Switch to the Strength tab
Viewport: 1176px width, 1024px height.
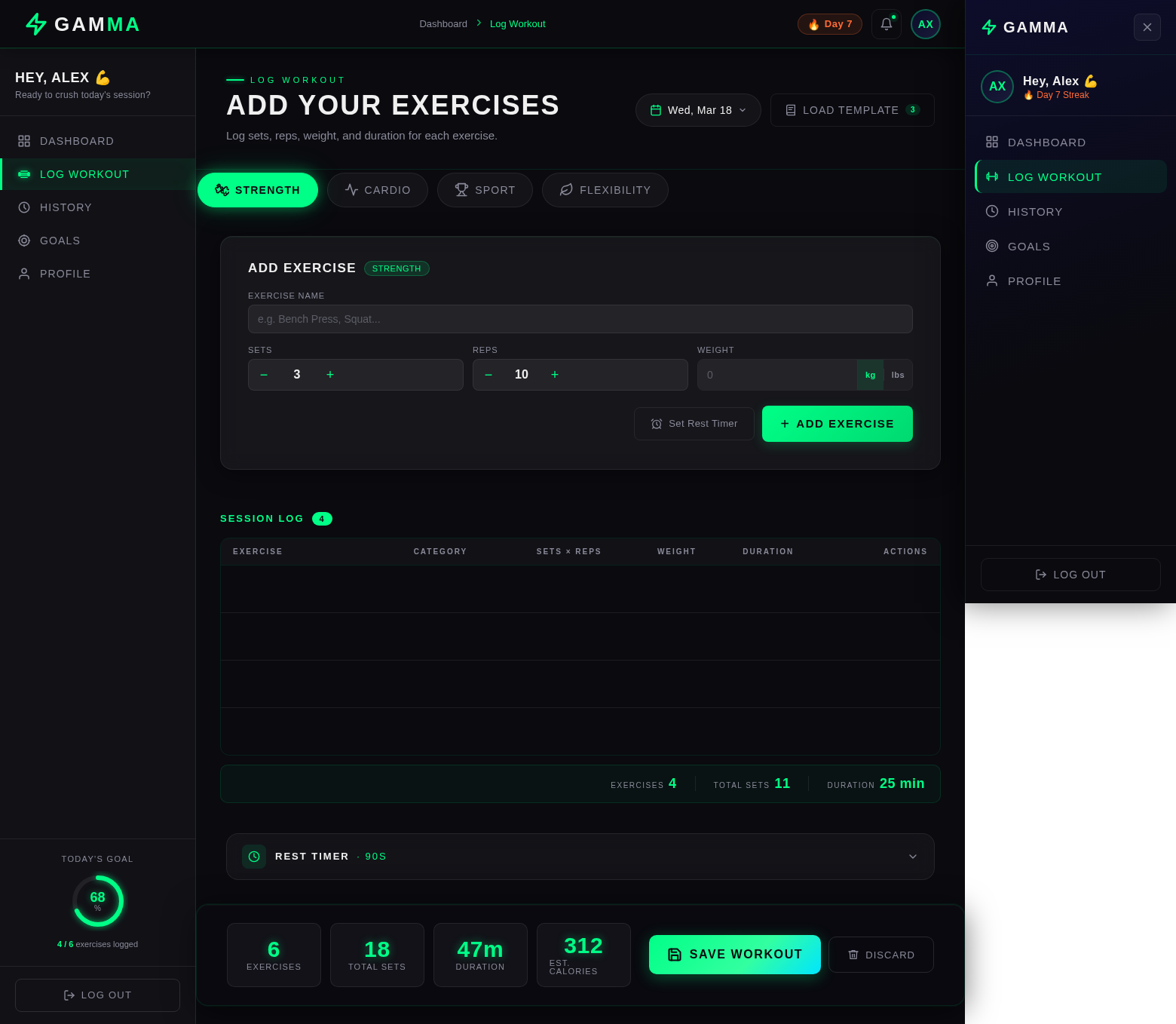coord(257,189)
